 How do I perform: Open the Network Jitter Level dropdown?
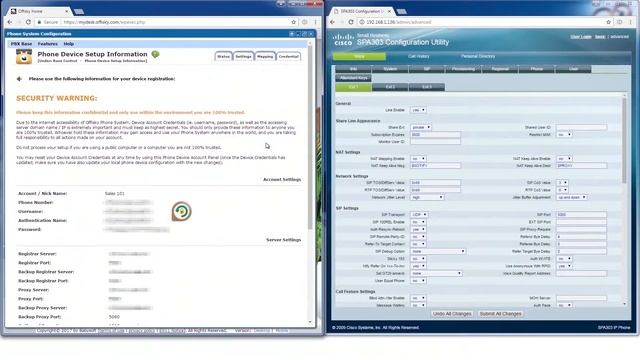pos(427,197)
